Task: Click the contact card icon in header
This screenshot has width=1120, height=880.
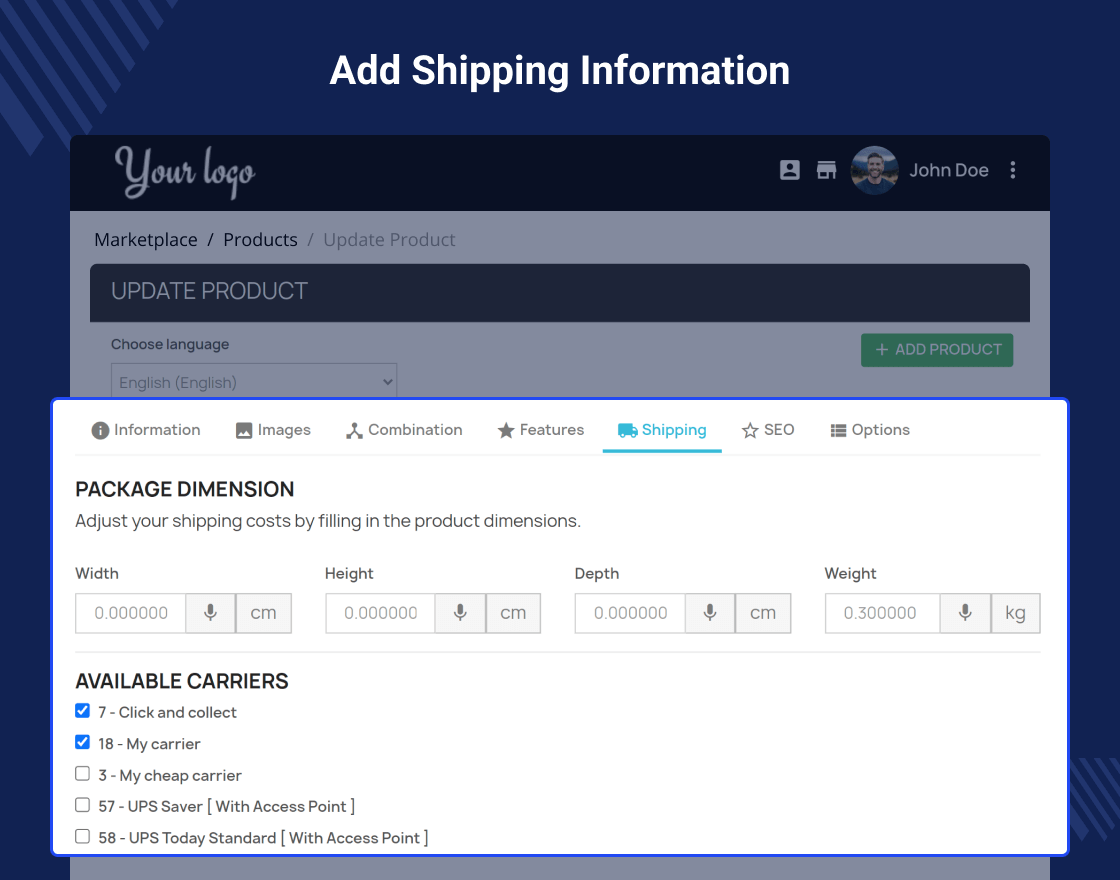Action: click(789, 170)
